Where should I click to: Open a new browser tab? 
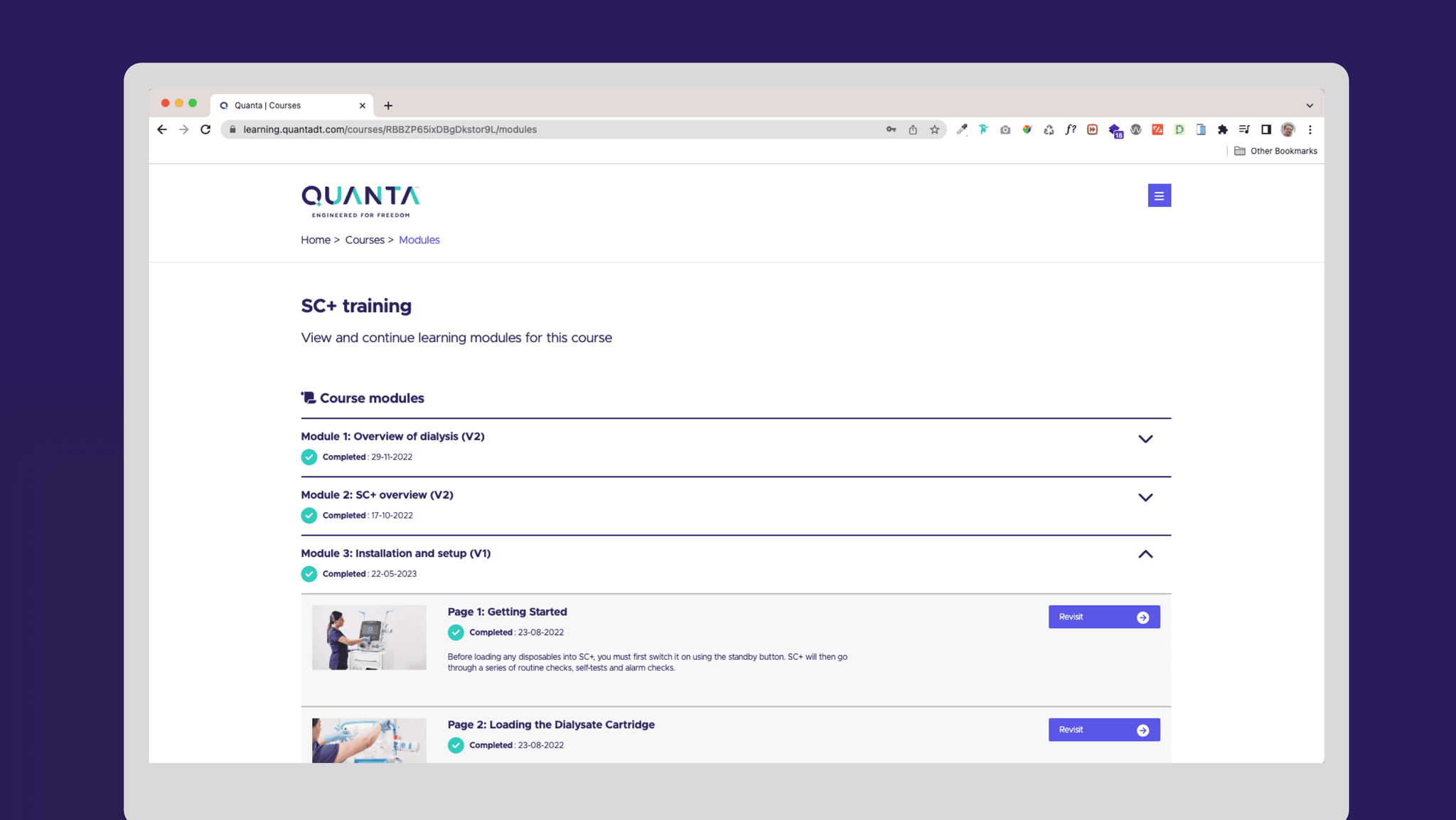pyautogui.click(x=388, y=105)
